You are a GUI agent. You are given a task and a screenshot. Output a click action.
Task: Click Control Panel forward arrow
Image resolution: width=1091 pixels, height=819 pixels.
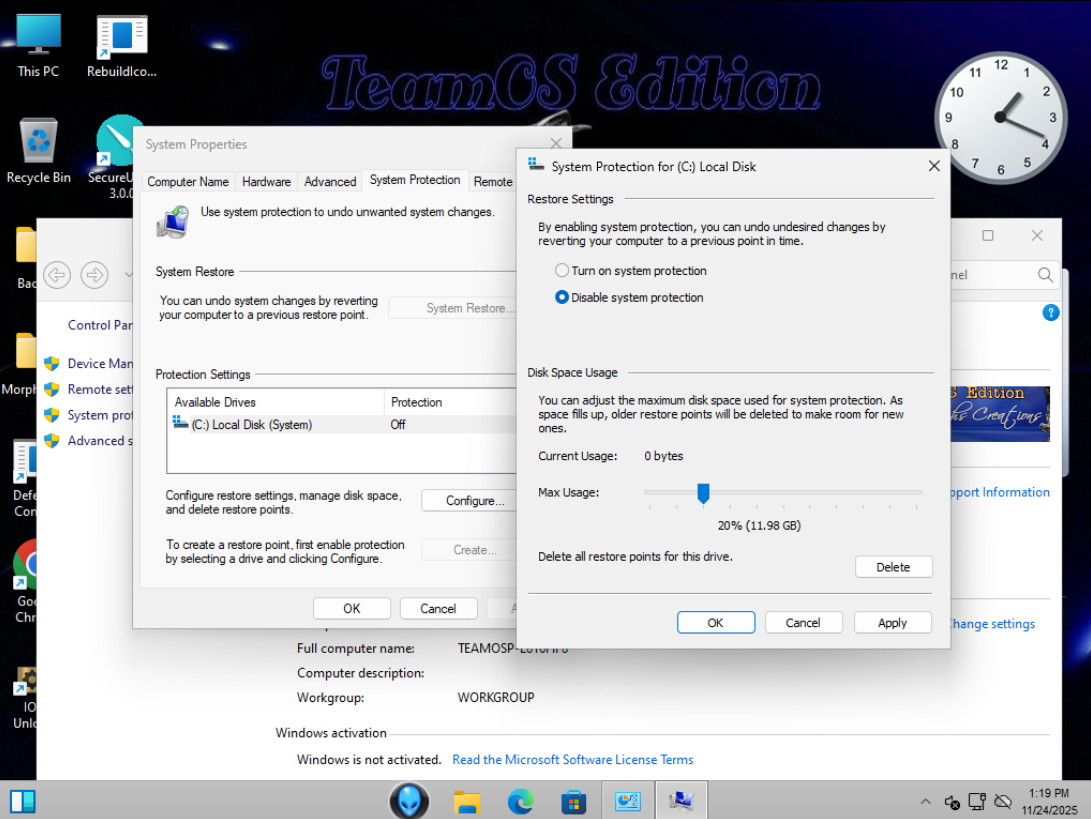[x=95, y=275]
